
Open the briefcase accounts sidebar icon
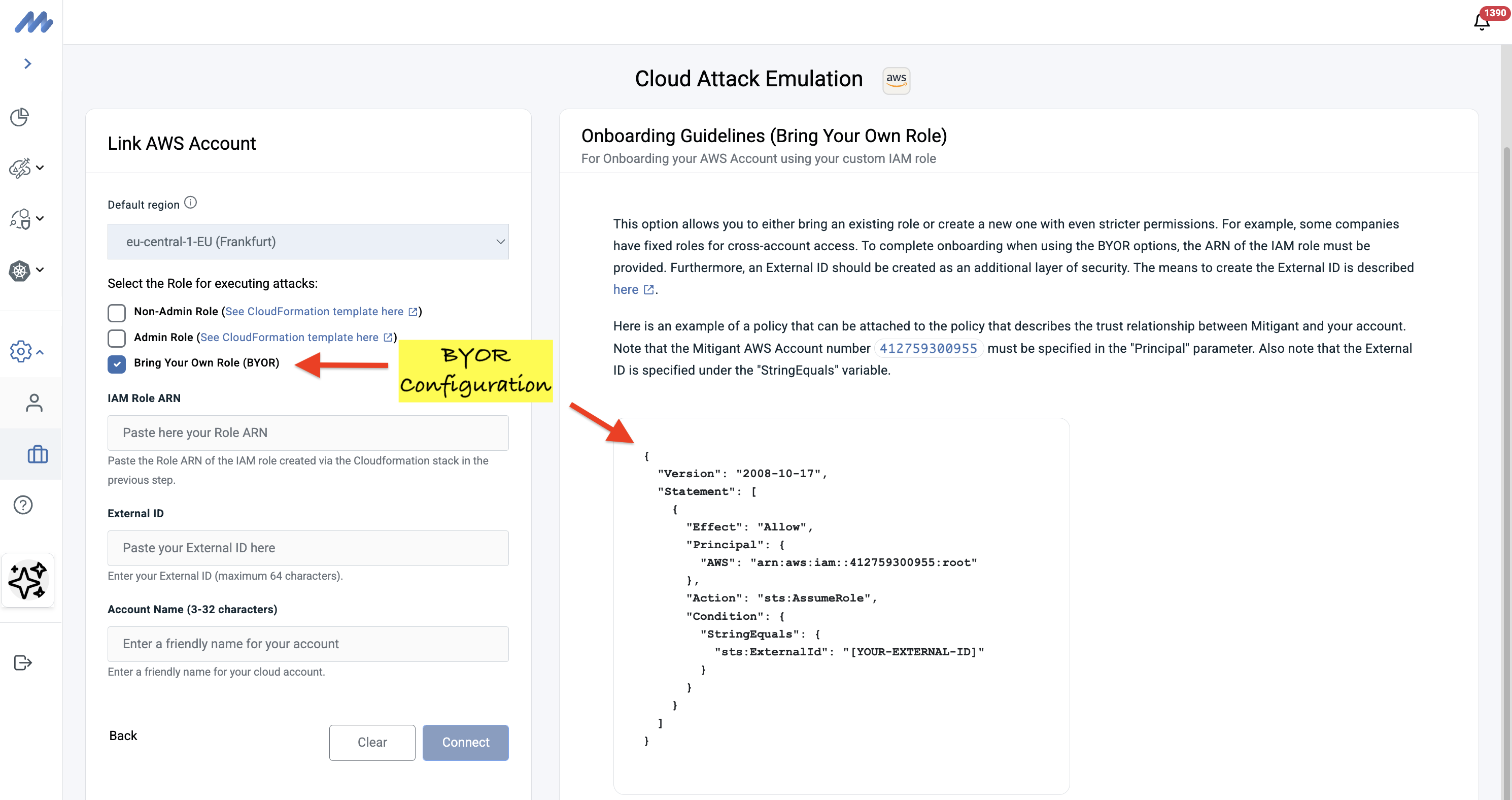38,454
